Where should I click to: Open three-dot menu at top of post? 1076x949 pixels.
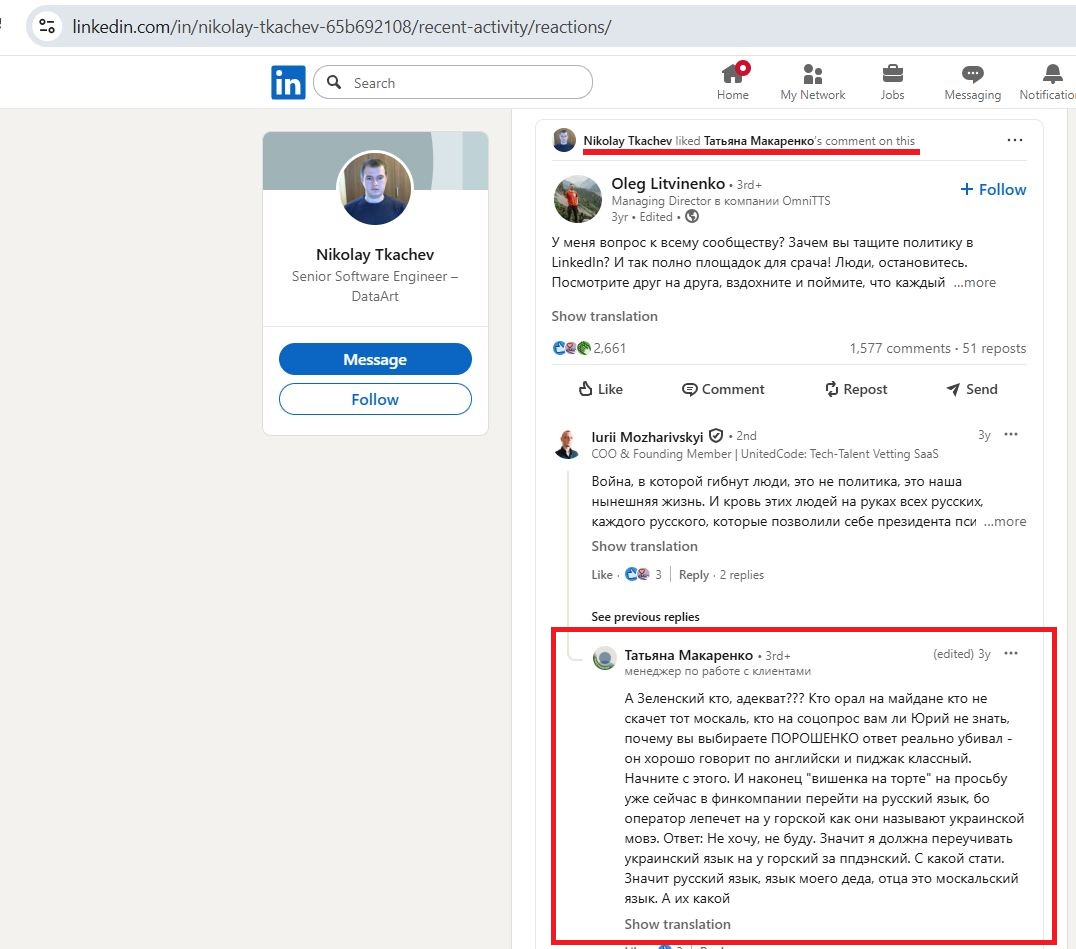click(x=1015, y=140)
